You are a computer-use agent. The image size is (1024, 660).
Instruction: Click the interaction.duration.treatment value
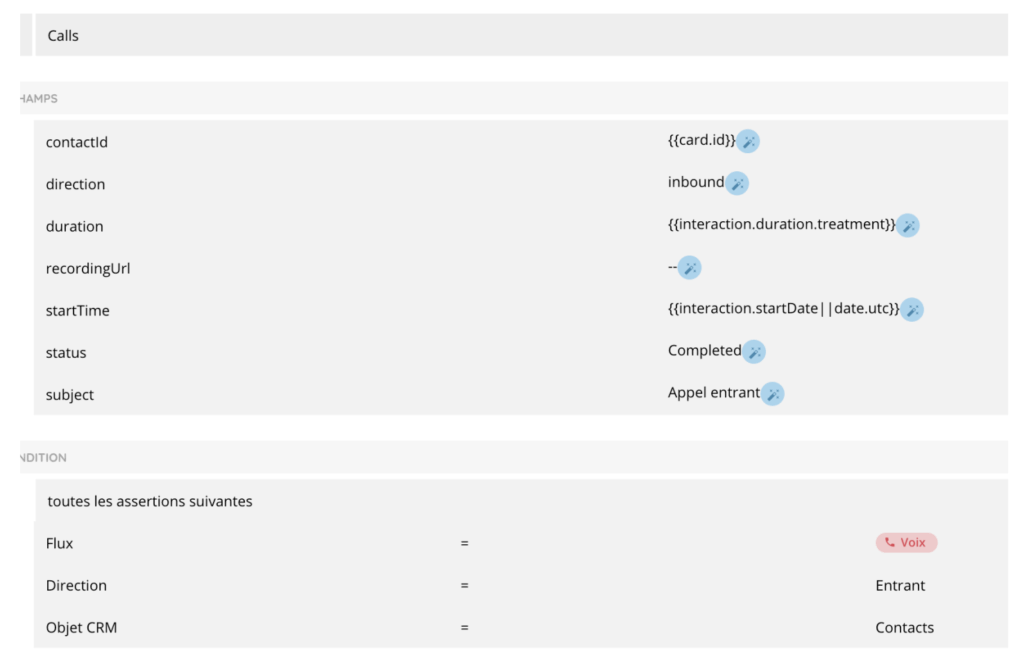(x=781, y=225)
